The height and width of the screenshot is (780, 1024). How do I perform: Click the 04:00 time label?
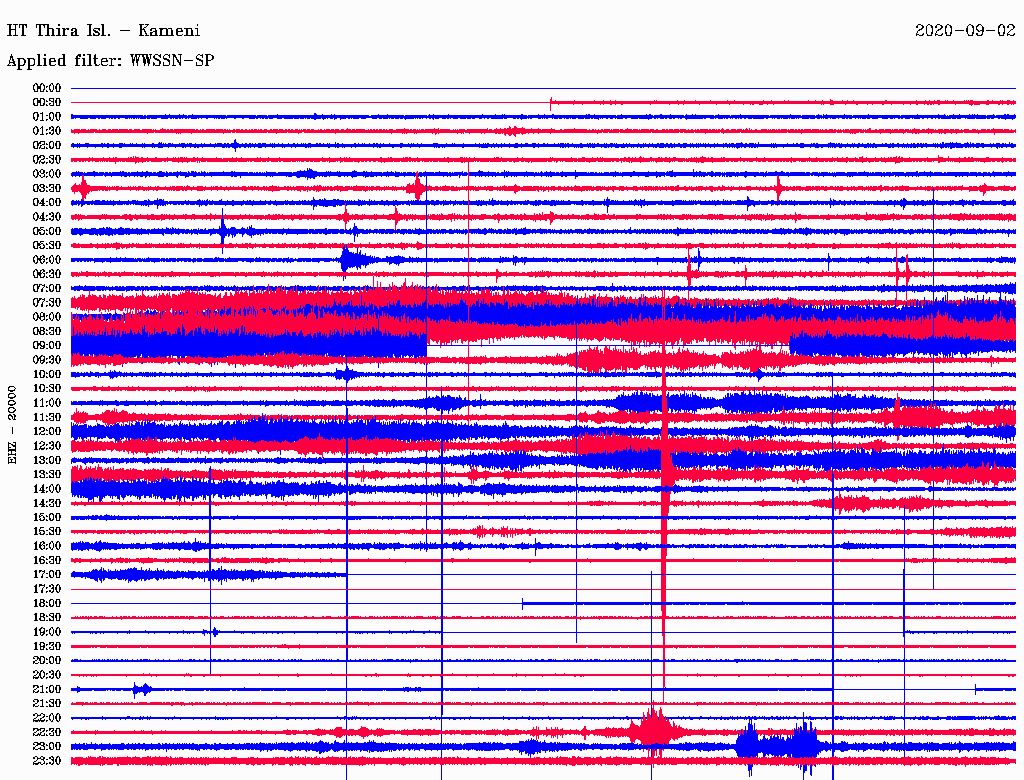pos(47,203)
